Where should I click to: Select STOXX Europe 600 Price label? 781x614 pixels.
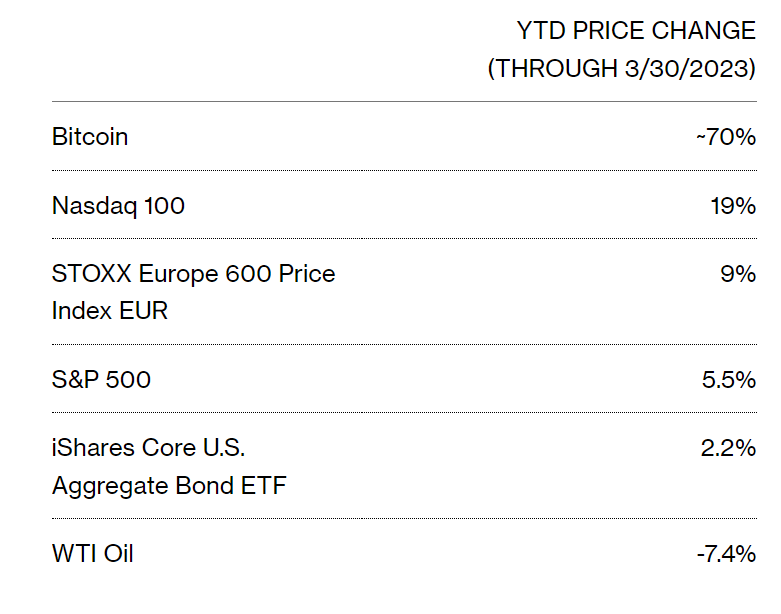(x=193, y=273)
